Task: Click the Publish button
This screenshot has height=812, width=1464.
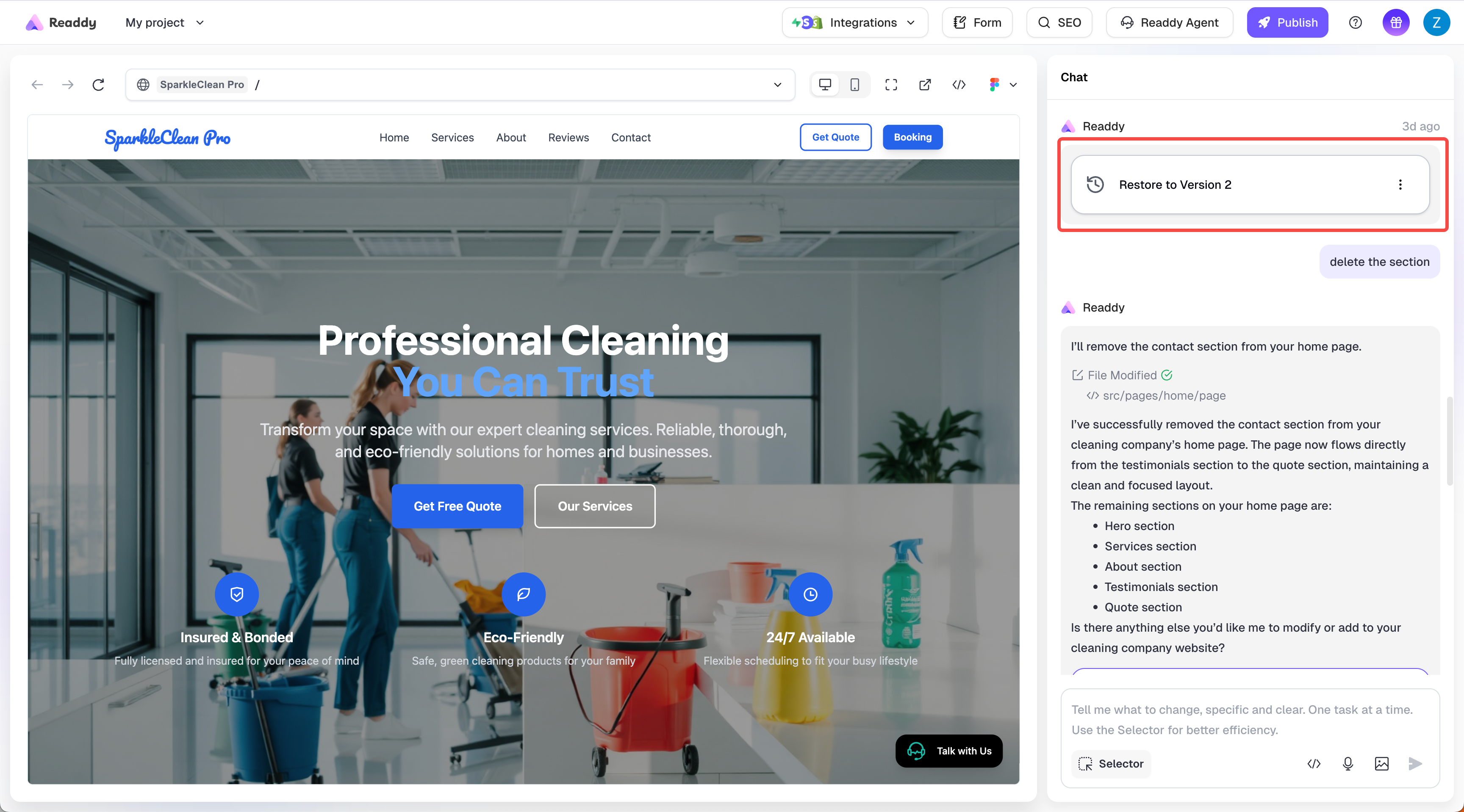Action: [1287, 23]
